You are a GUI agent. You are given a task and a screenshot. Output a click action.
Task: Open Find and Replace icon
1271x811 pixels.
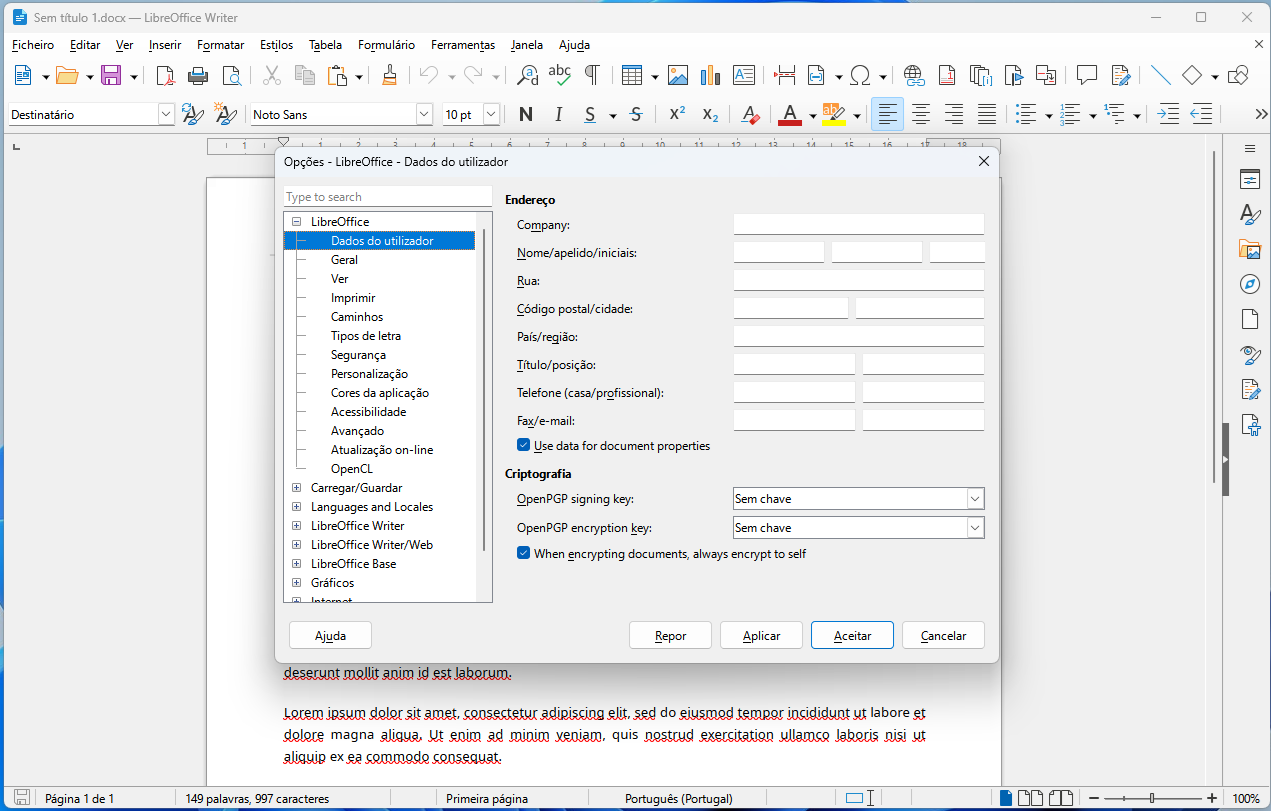(x=528, y=75)
